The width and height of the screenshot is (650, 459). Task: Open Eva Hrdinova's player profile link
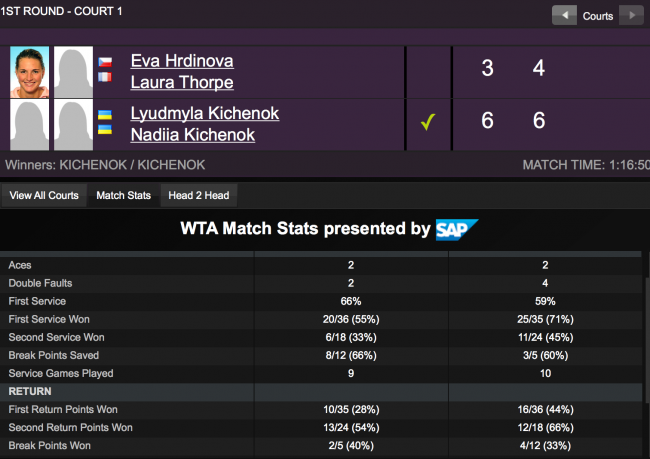[181, 61]
